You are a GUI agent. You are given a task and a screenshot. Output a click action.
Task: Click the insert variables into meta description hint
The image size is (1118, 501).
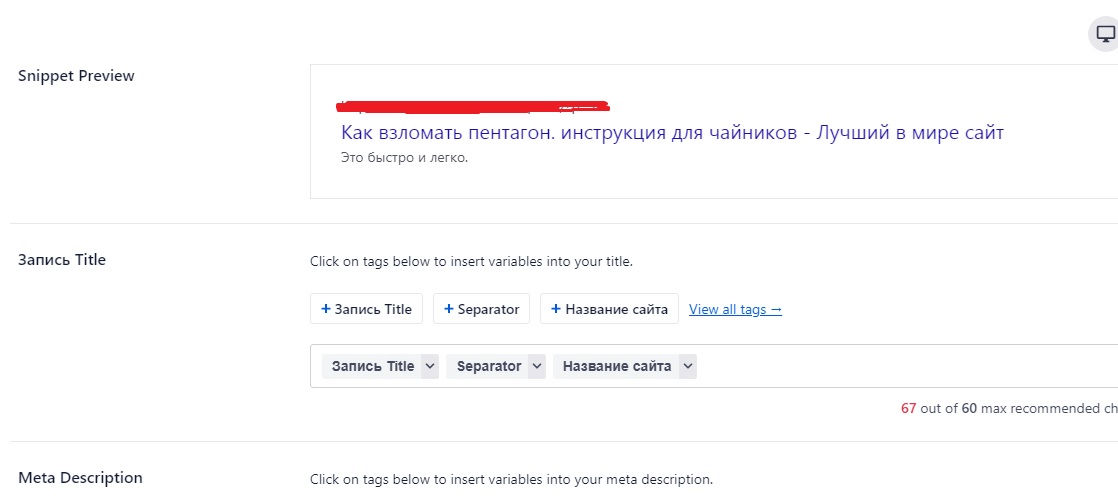click(x=511, y=479)
